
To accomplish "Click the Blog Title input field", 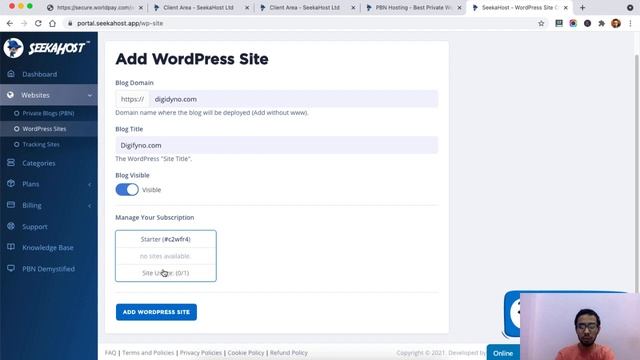I will pos(277,145).
